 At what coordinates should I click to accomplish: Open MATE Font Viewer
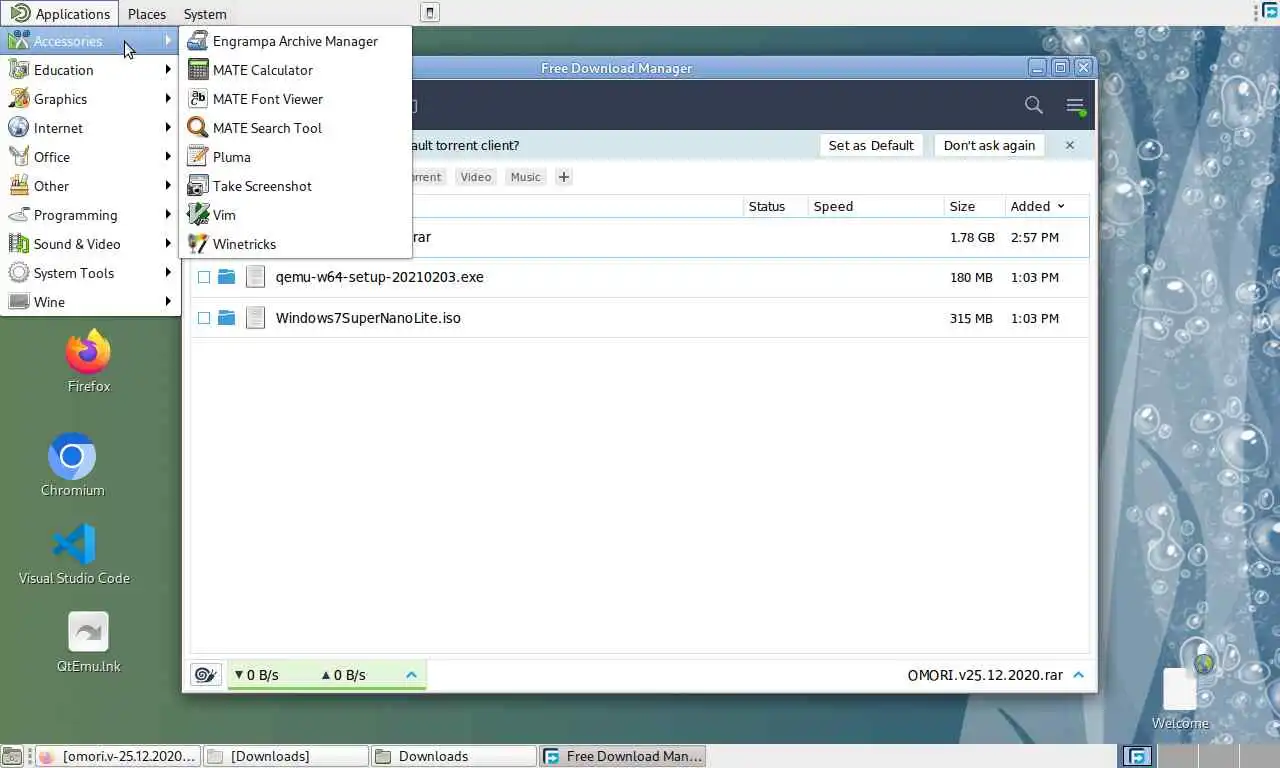(295, 99)
